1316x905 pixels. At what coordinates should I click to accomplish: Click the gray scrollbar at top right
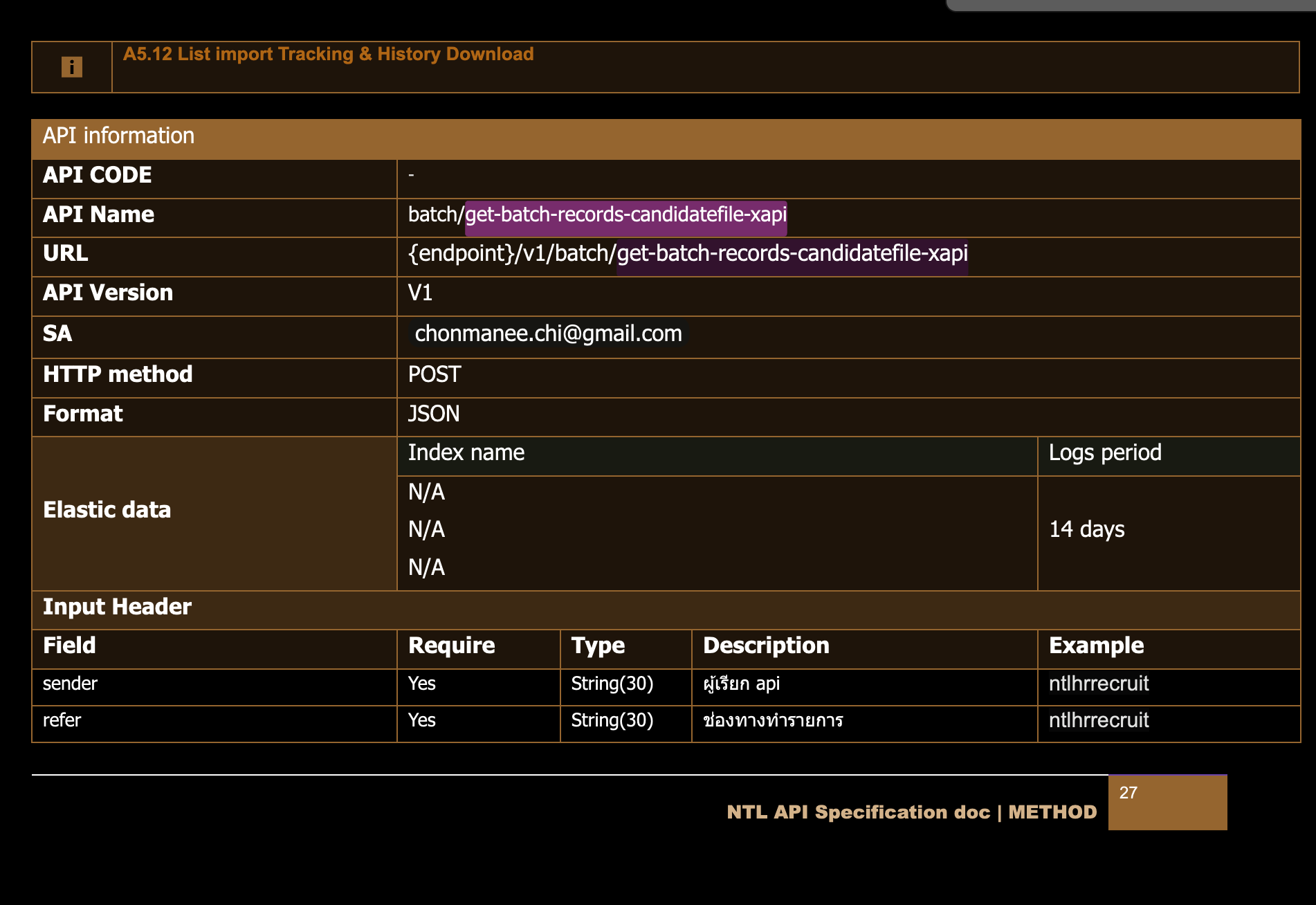(1131, 6)
